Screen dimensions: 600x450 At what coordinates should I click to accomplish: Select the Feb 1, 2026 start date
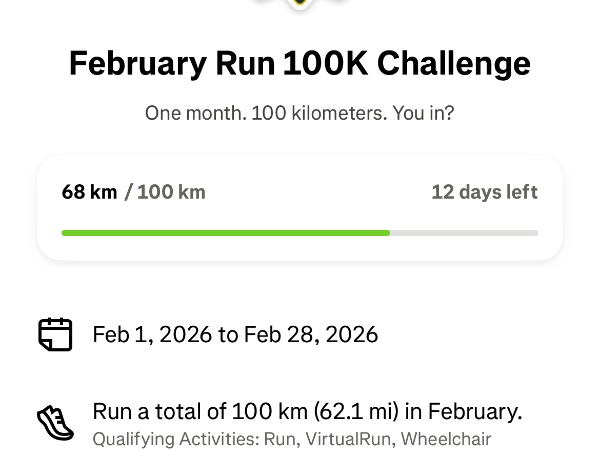click(x=151, y=334)
